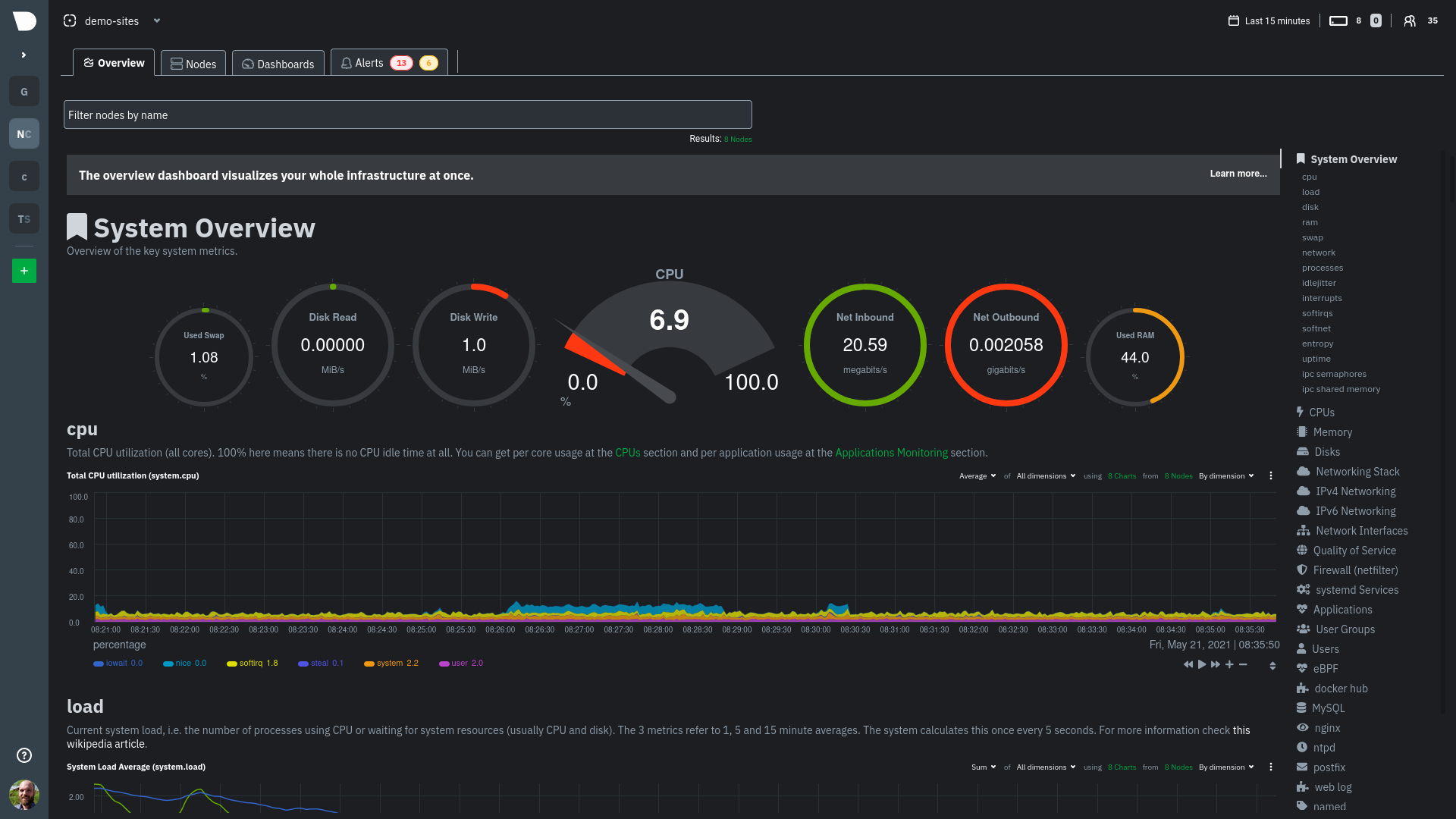
Task: Click the Filter nodes by name field
Action: tap(407, 115)
